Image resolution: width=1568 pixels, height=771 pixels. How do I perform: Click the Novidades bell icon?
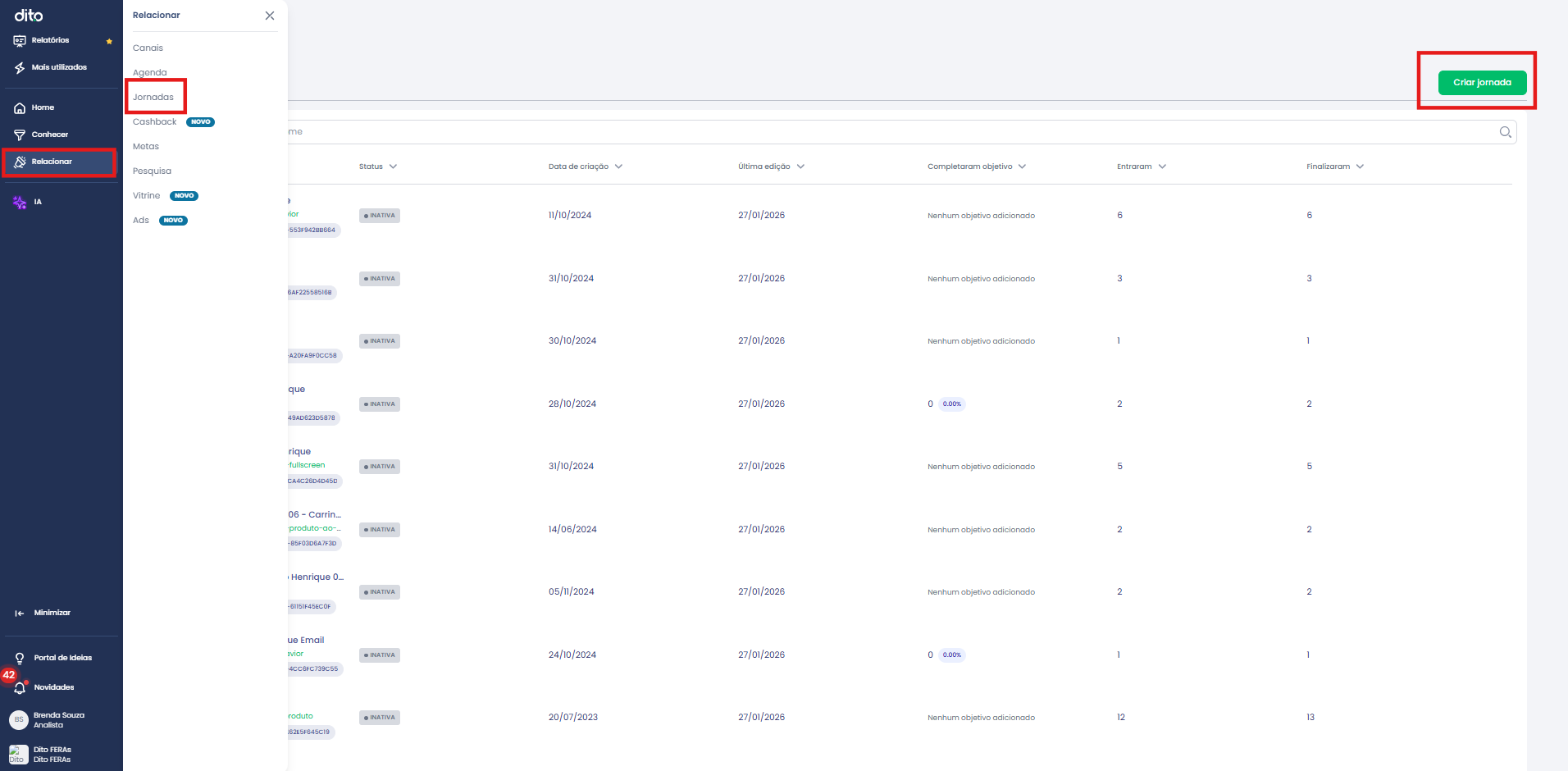coord(20,688)
